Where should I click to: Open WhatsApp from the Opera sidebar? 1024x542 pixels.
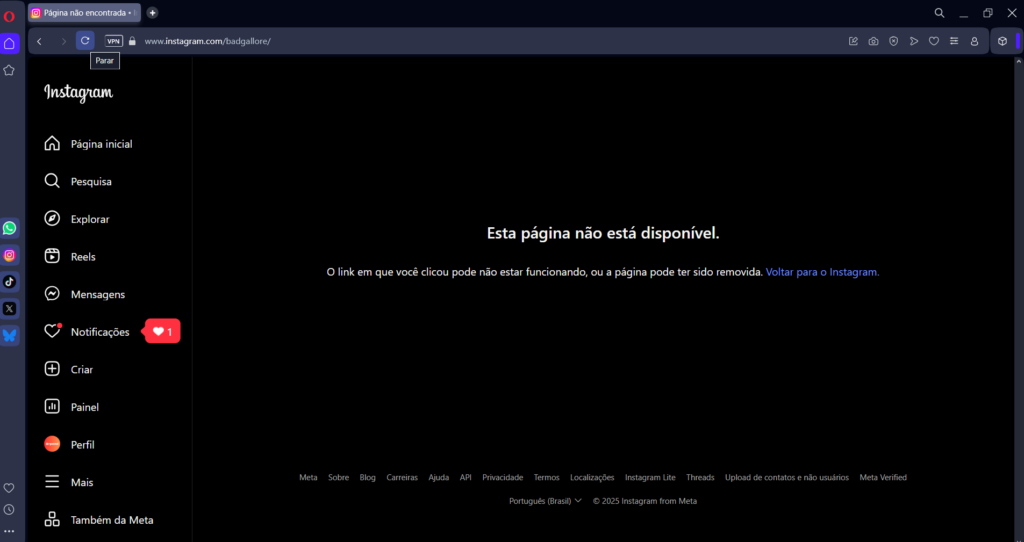10,228
